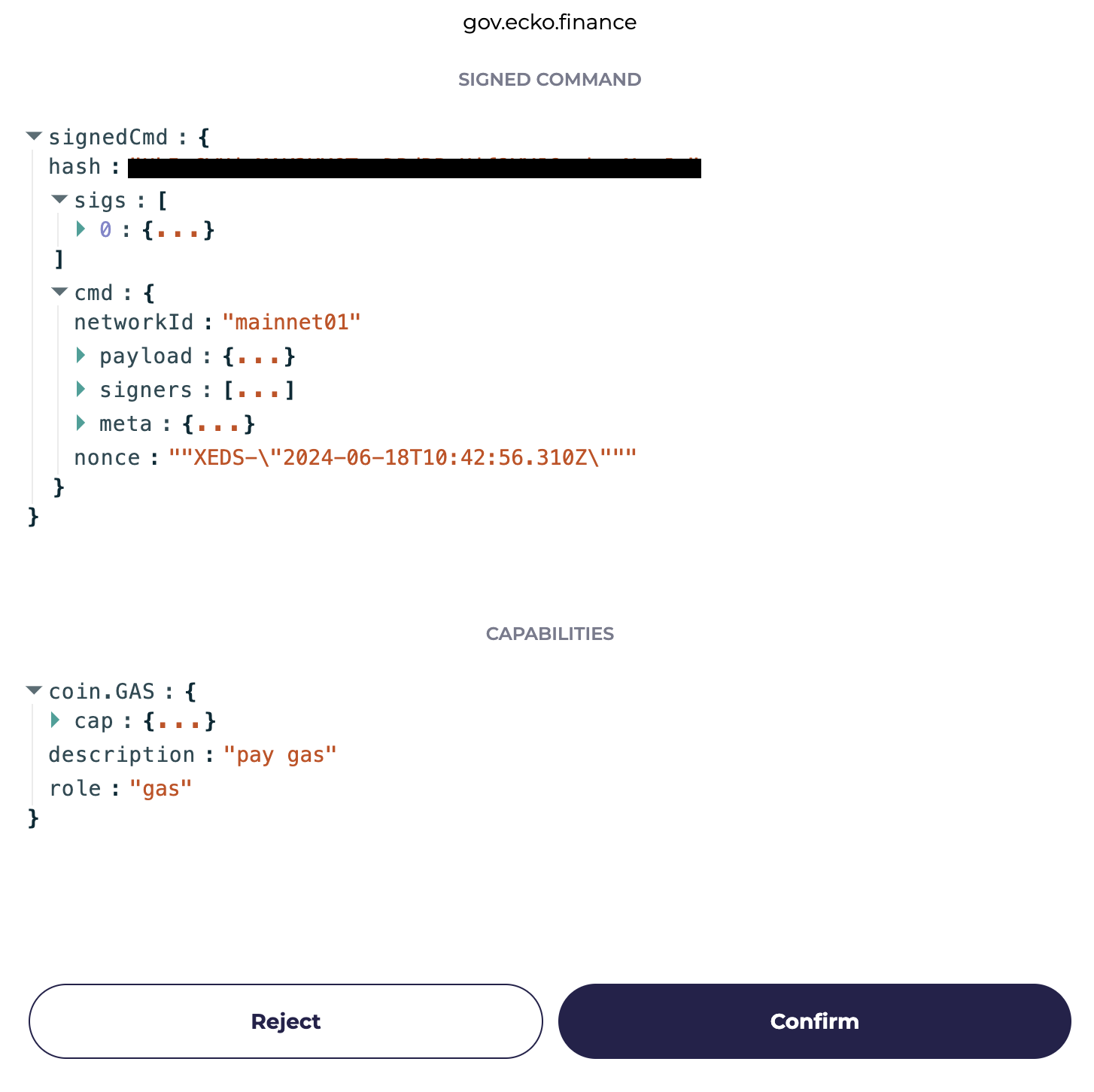Viewport: 1094px width, 1092px height.
Task: Expand the cap object triangle
Action: click(x=56, y=720)
